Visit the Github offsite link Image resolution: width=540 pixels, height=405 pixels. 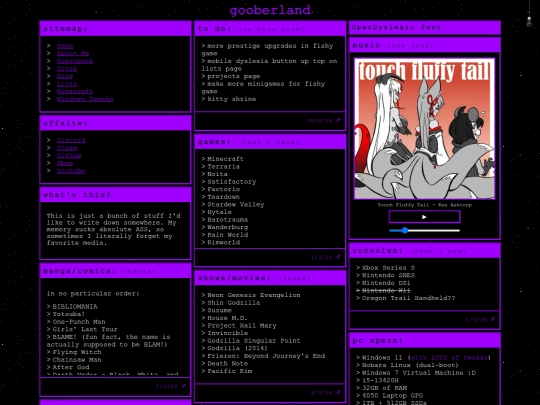coord(69,155)
